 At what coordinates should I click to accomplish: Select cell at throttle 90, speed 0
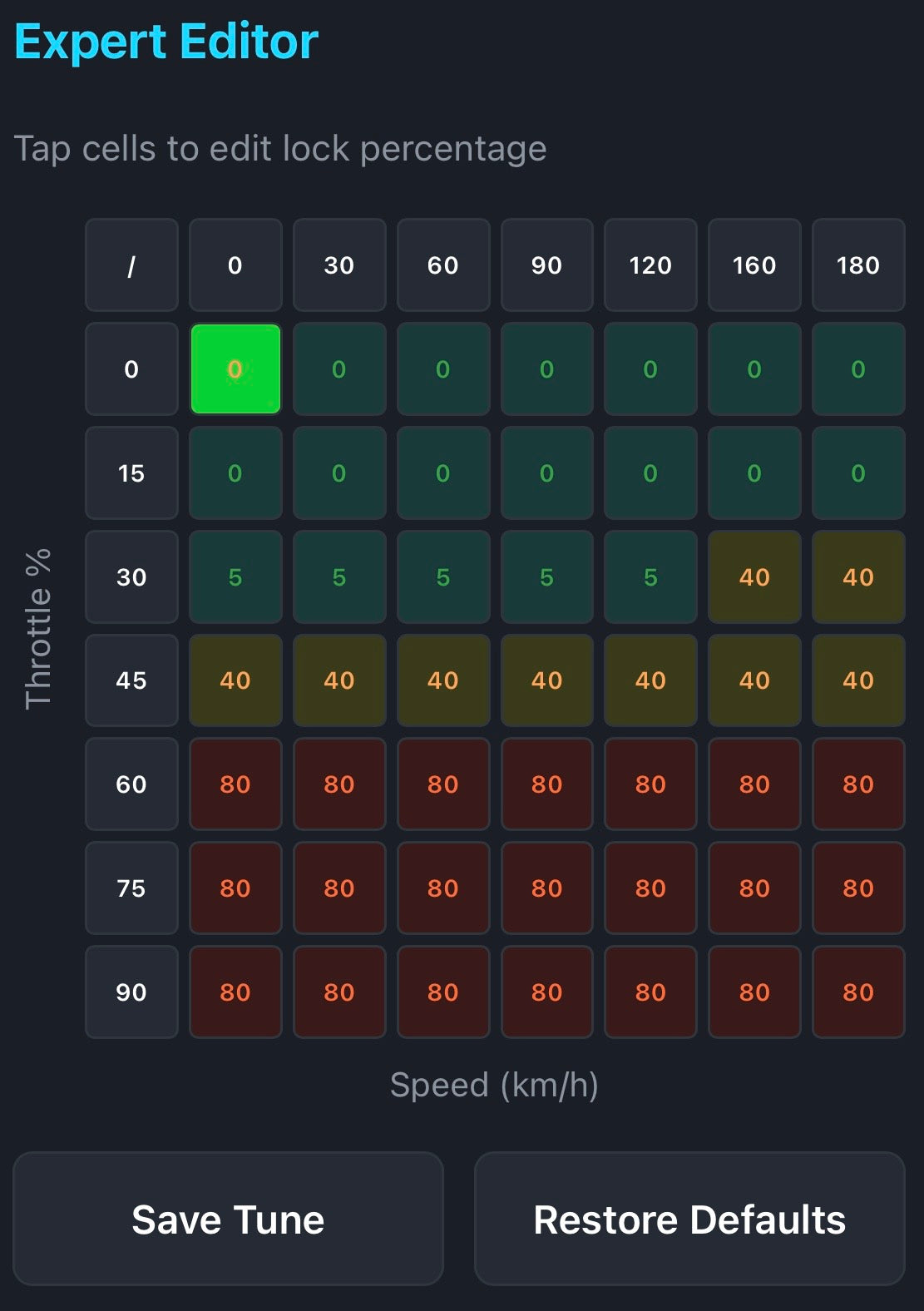click(235, 992)
